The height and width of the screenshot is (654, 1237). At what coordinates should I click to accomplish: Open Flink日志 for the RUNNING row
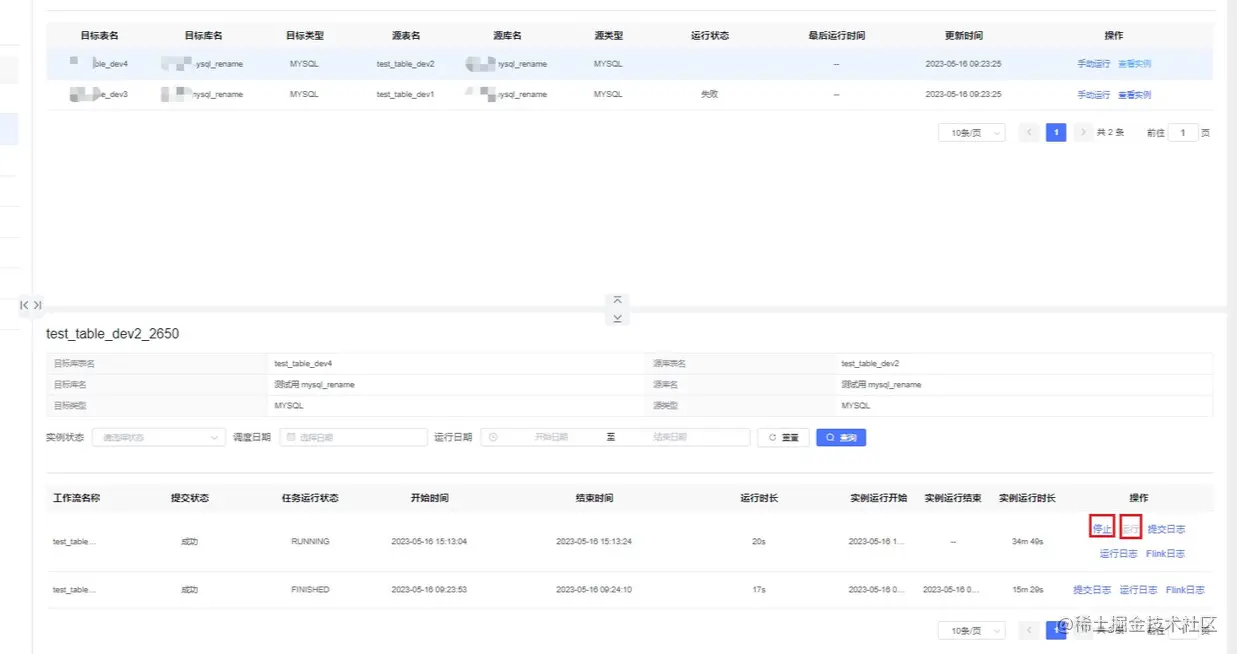coord(1165,553)
